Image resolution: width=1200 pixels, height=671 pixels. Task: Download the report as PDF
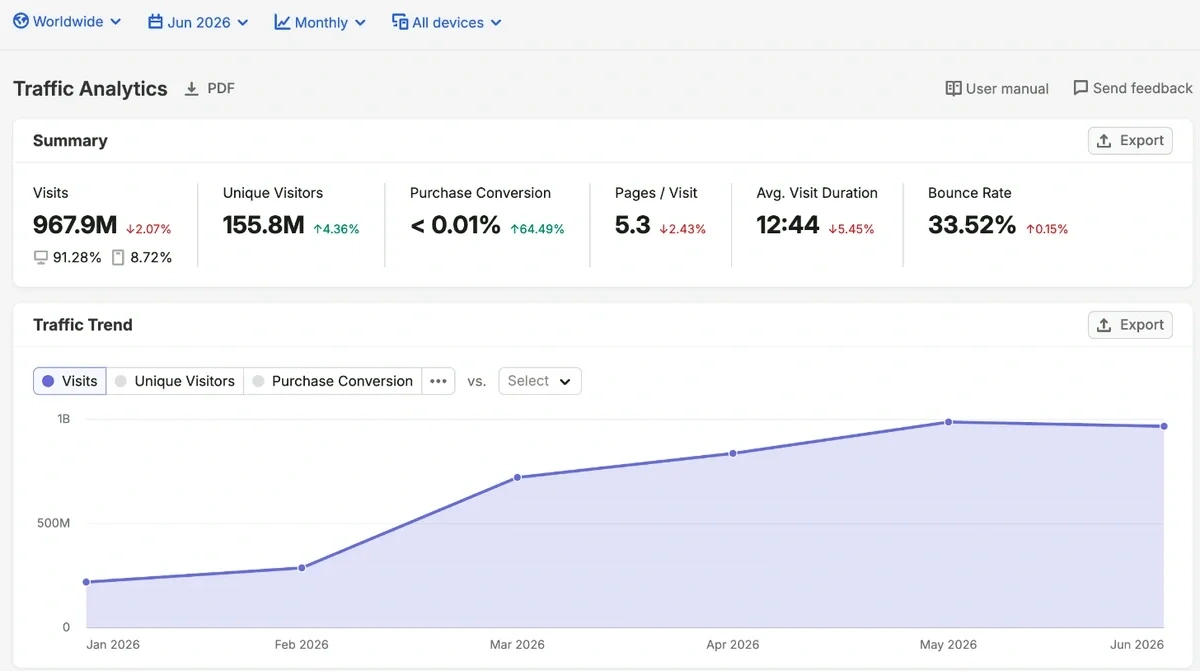[x=210, y=88]
